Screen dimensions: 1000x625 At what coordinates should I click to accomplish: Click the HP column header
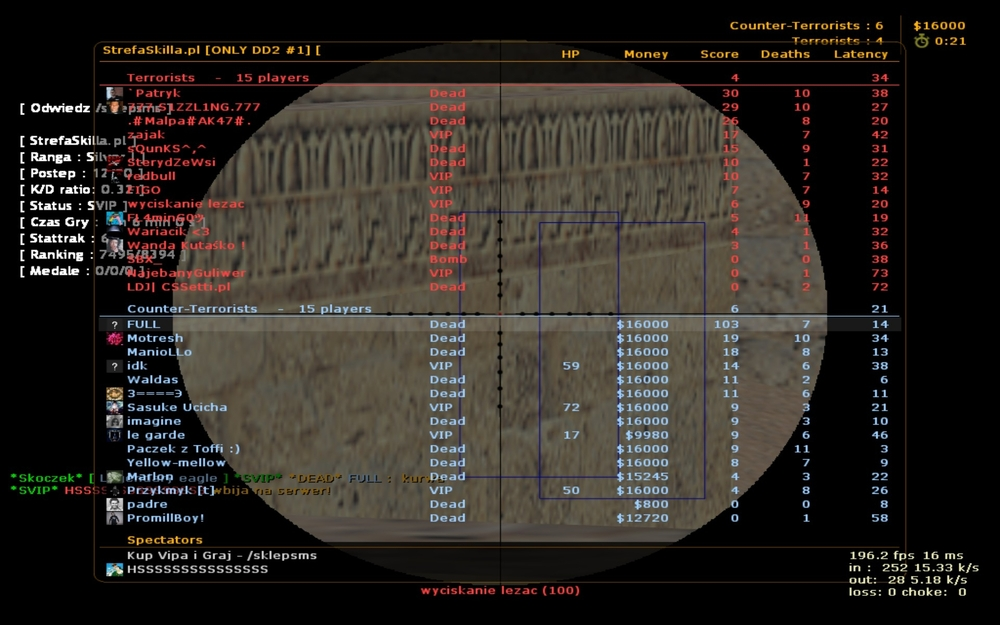tap(570, 54)
